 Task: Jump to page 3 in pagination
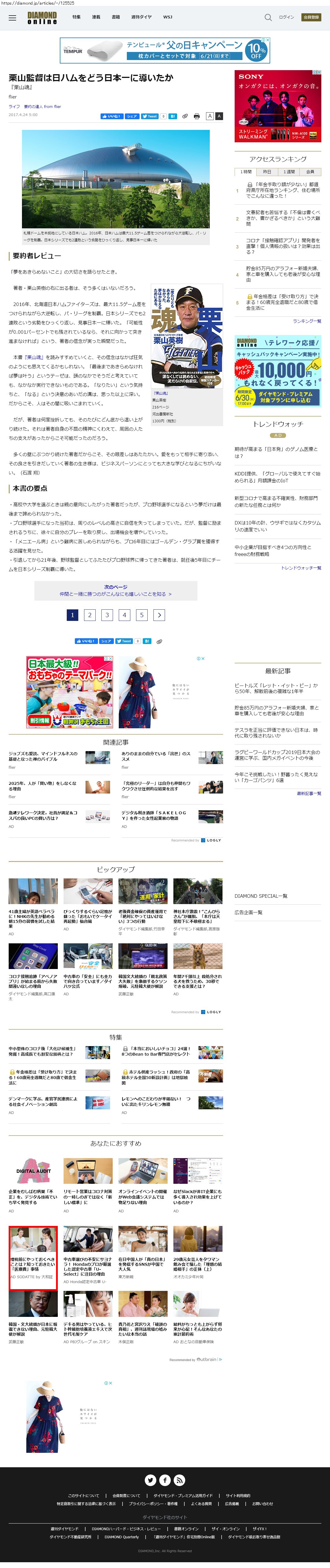pos(107,615)
